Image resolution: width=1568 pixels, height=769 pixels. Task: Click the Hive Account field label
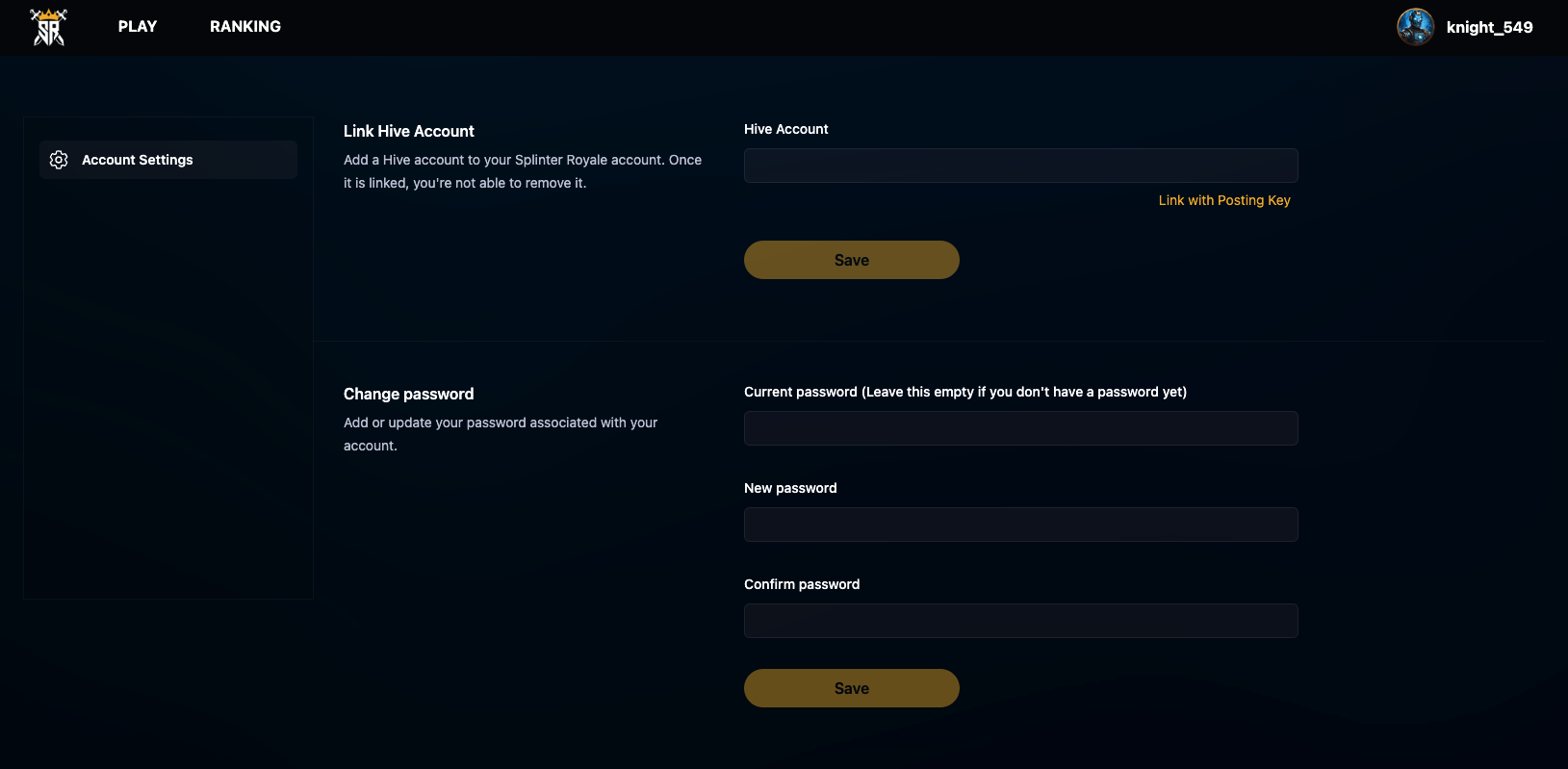(x=785, y=129)
